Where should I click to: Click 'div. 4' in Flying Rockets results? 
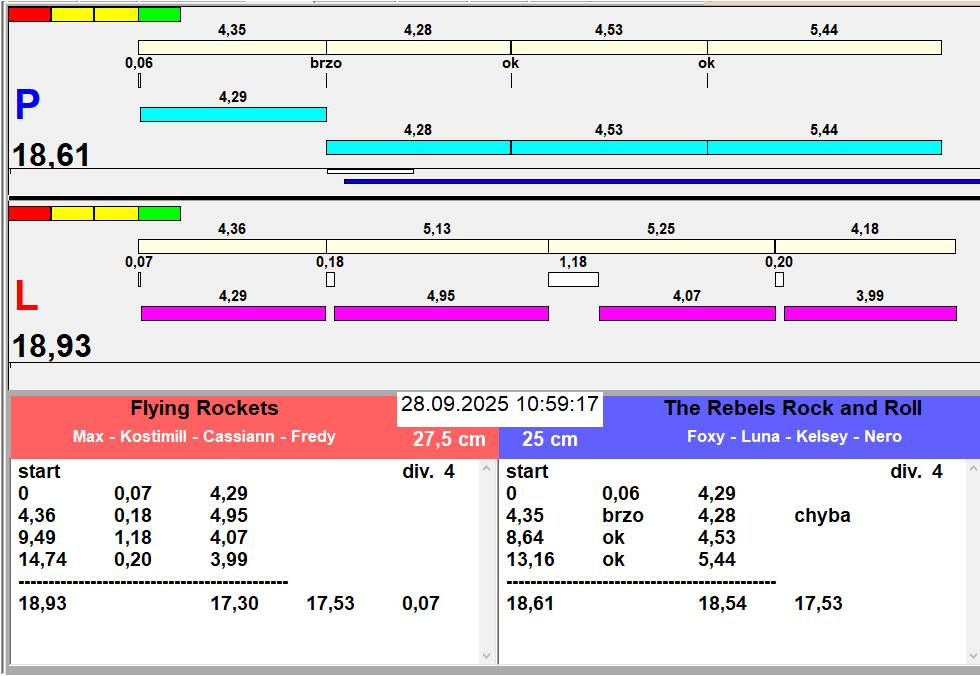pyautogui.click(x=429, y=472)
